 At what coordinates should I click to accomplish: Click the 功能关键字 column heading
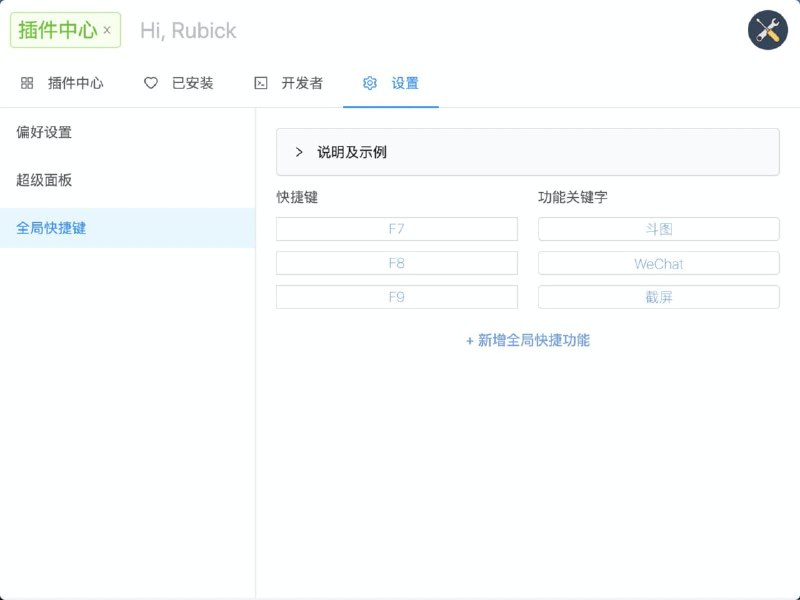tap(573, 197)
